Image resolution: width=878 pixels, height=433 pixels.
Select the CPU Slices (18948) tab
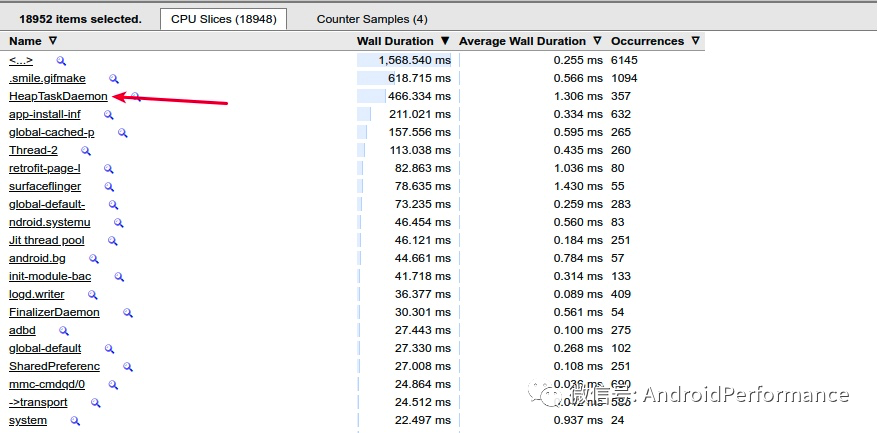(223, 19)
